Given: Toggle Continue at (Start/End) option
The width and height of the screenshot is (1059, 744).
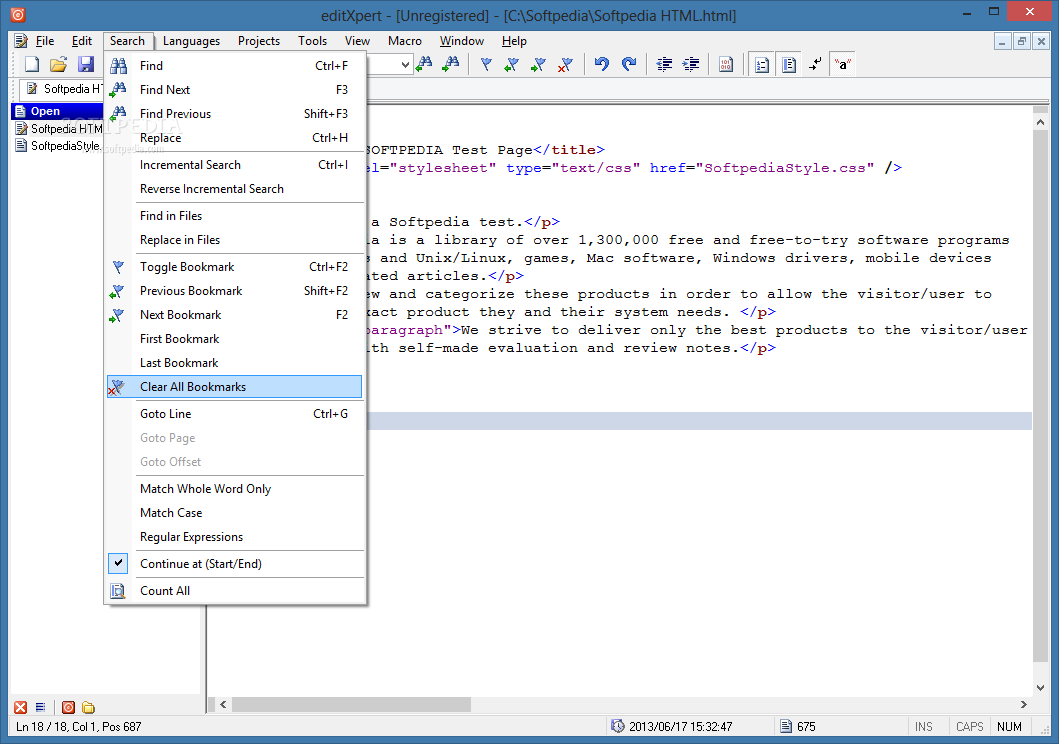Looking at the screenshot, I should pos(236,564).
